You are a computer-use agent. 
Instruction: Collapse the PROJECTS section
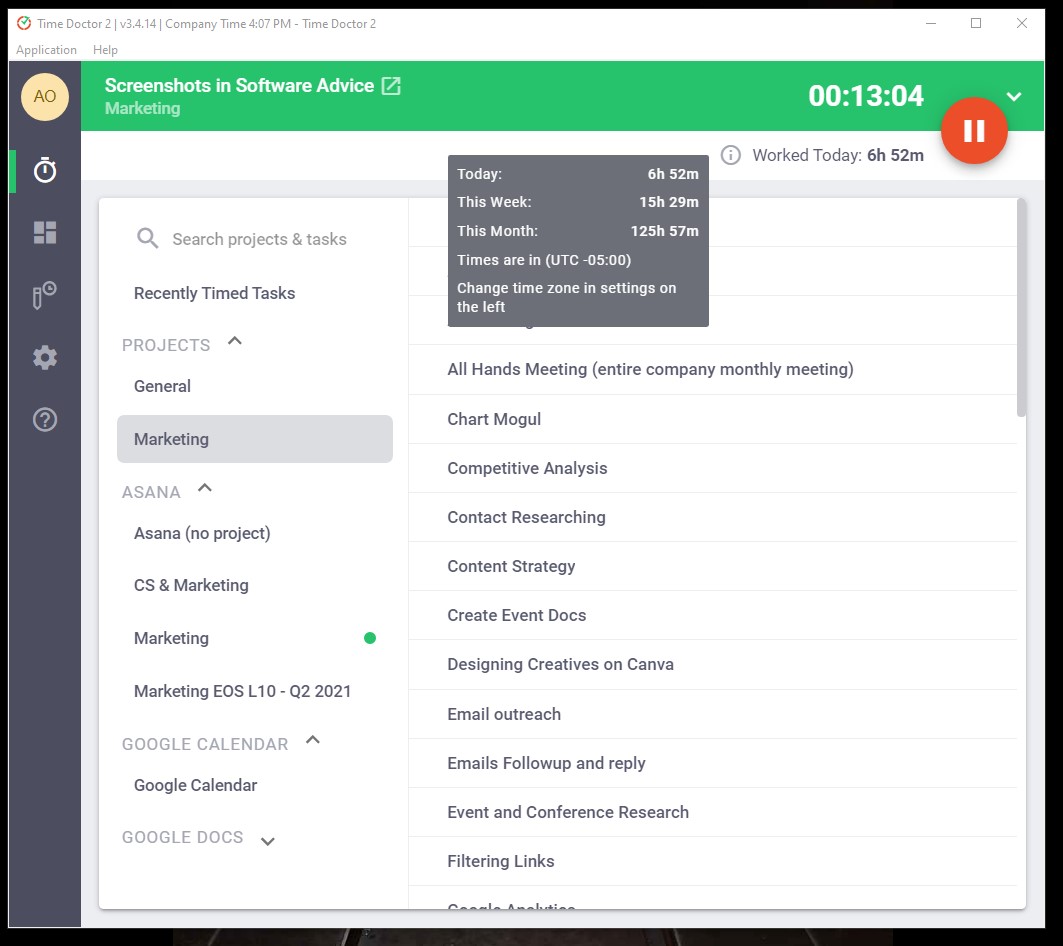235,341
